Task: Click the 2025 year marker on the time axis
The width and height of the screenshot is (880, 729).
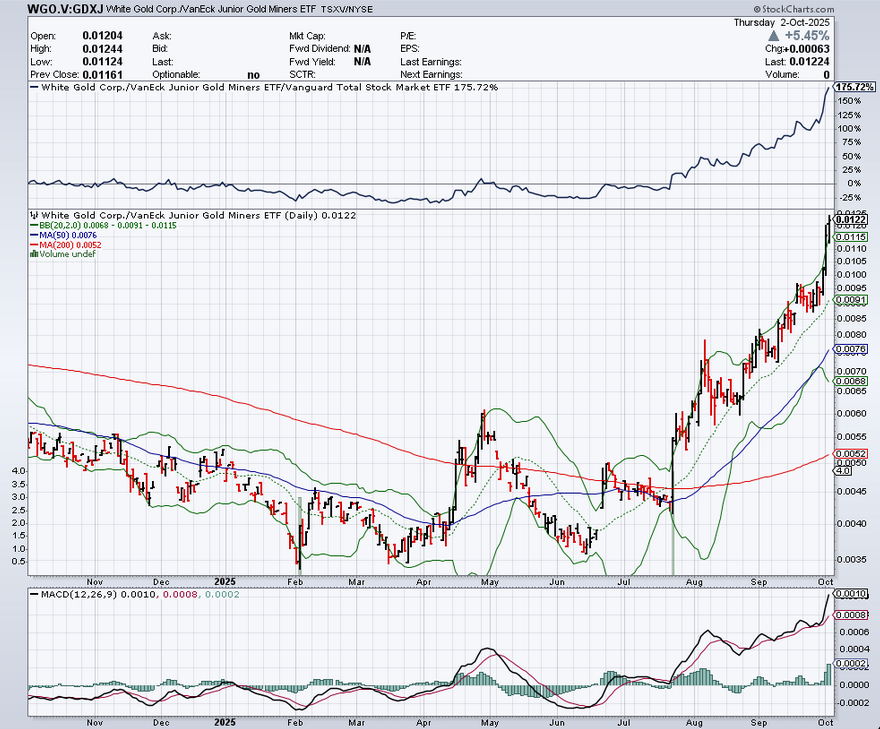Action: point(226,580)
